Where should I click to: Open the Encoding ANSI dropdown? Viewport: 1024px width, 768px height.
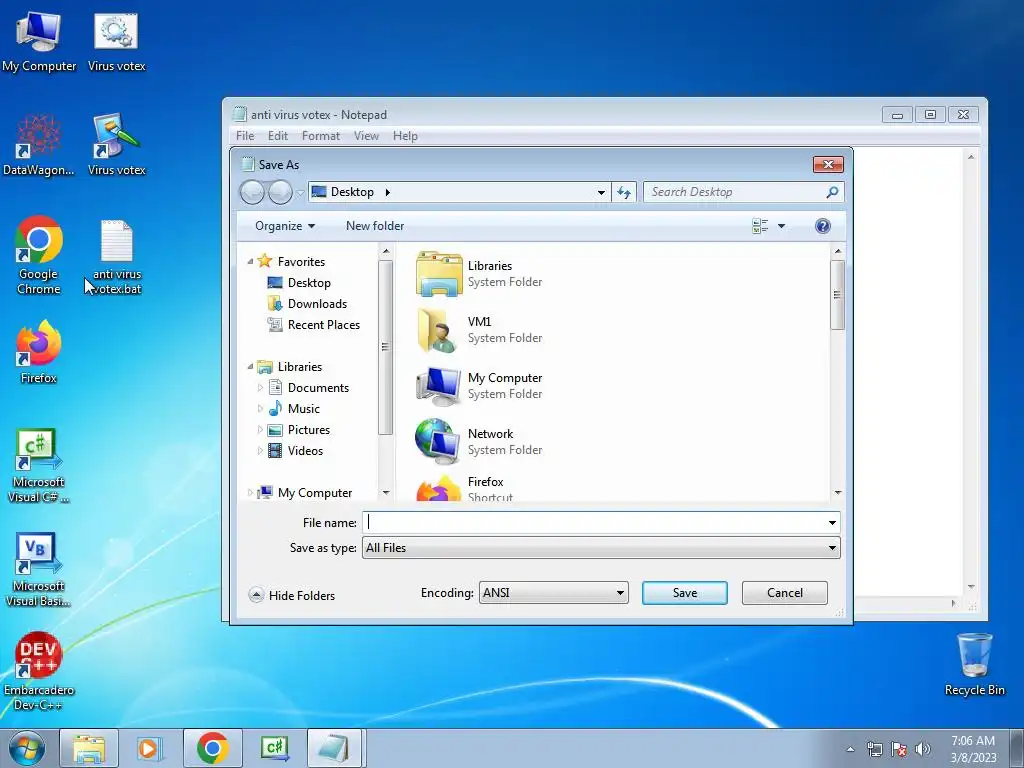tap(553, 593)
